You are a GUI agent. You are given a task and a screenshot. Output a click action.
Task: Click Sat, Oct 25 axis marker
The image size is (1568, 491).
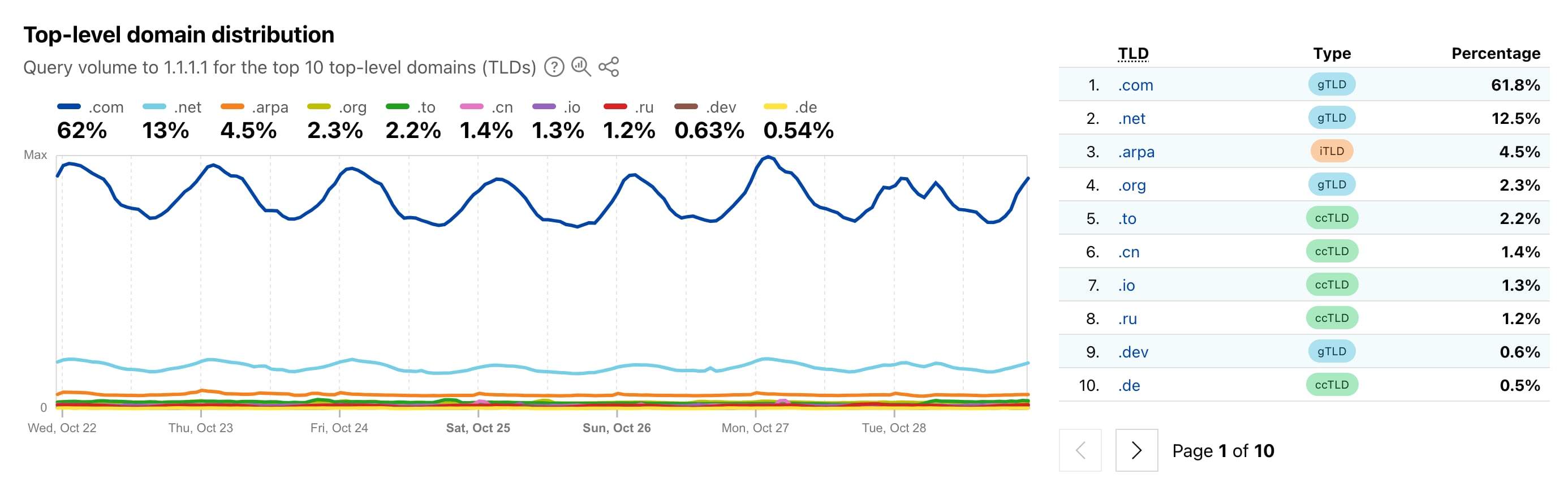[478, 428]
